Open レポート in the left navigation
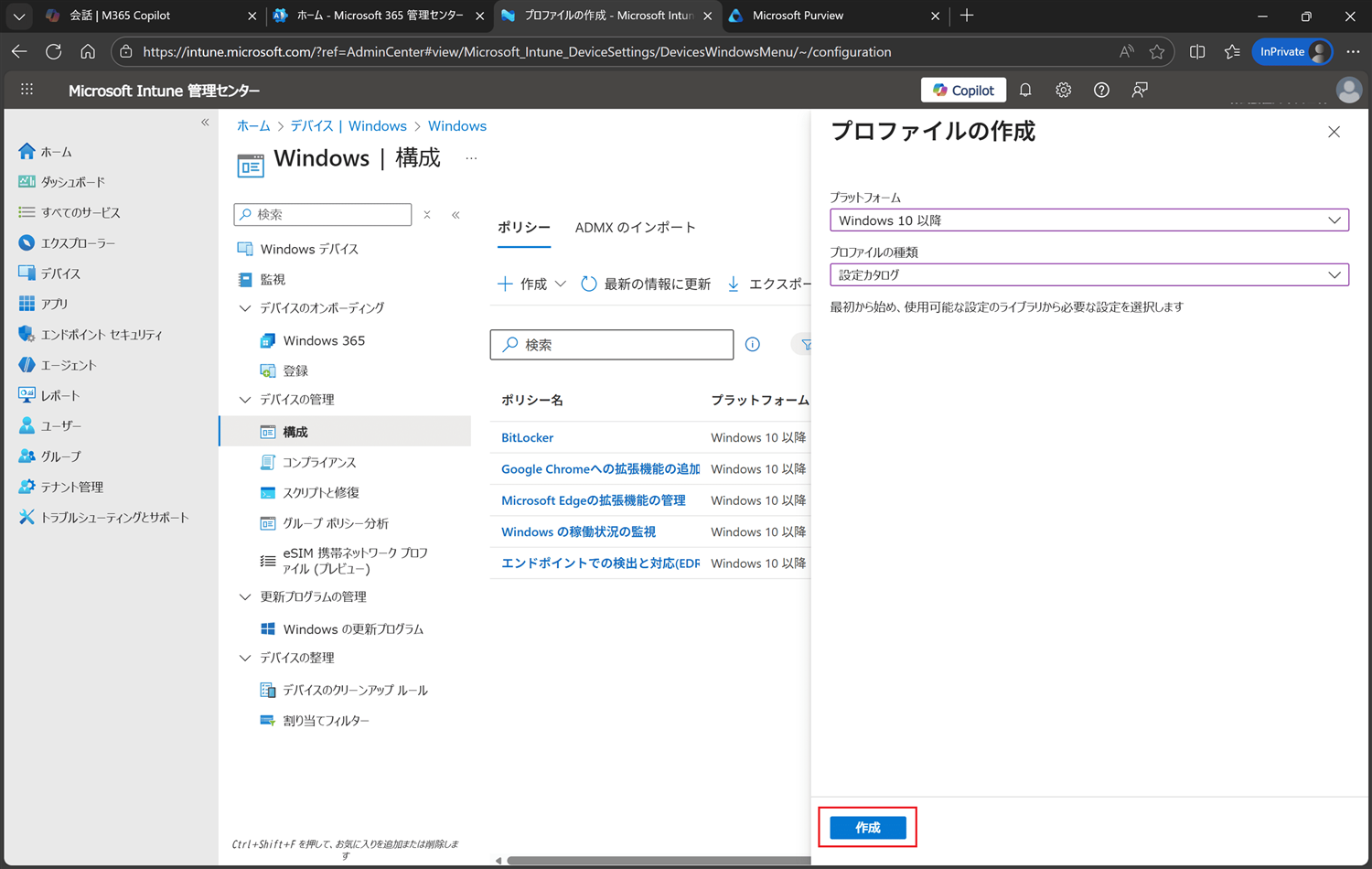The width and height of the screenshot is (1372, 869). click(x=49, y=395)
